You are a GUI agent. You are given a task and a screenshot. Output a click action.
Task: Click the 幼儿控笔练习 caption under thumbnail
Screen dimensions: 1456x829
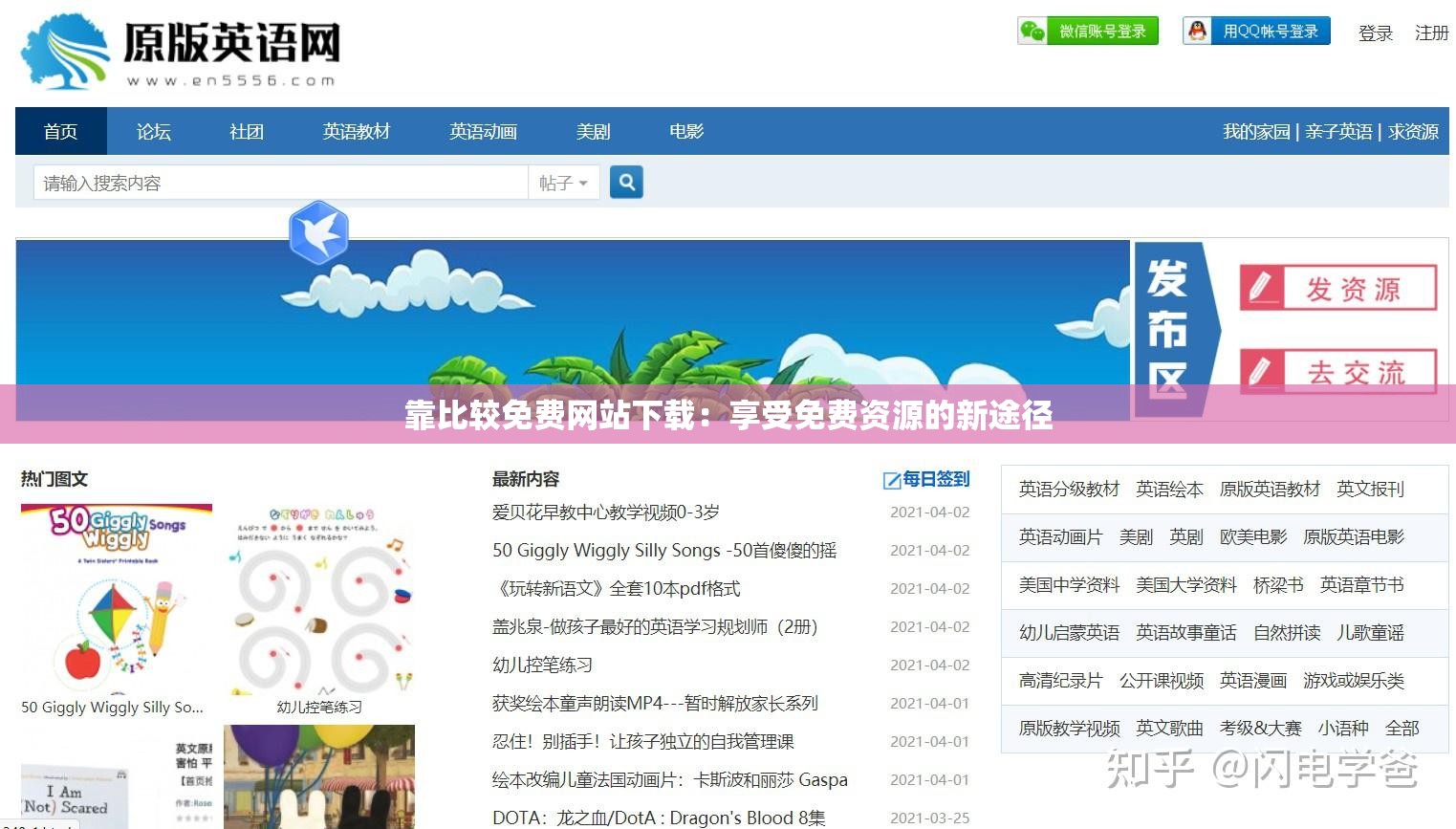pos(319,708)
